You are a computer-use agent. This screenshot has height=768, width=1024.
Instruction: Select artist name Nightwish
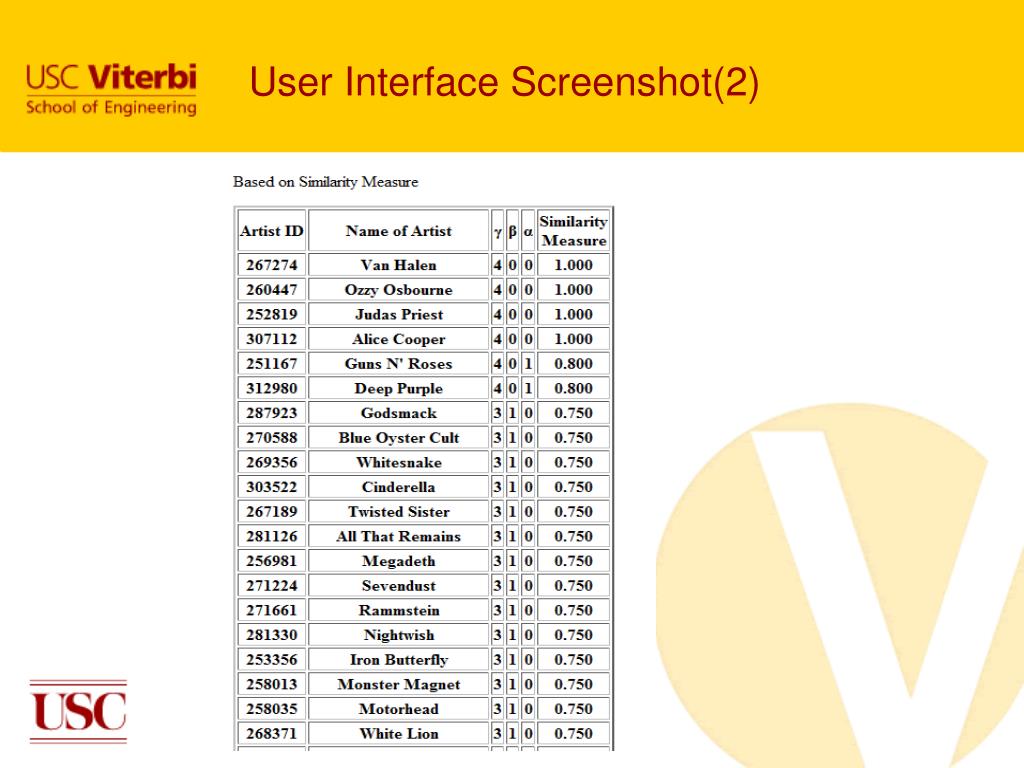398,635
